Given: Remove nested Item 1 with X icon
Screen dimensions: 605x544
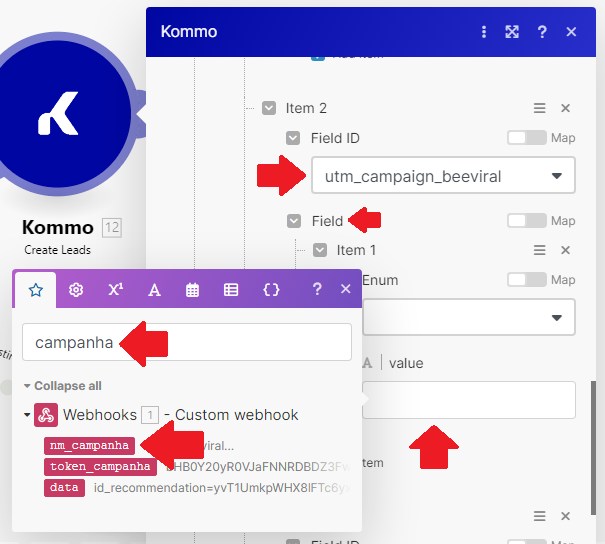Looking at the screenshot, I should [565, 250].
